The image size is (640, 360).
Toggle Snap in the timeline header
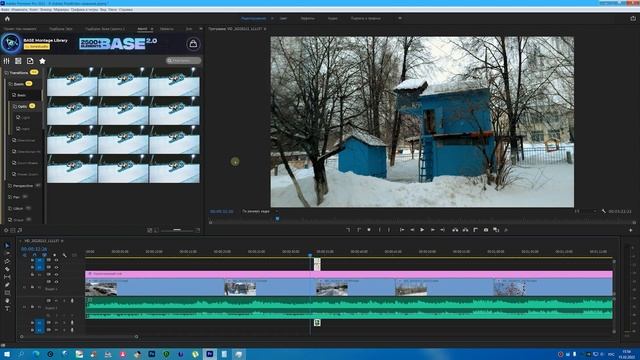pyautogui.click(x=34, y=255)
